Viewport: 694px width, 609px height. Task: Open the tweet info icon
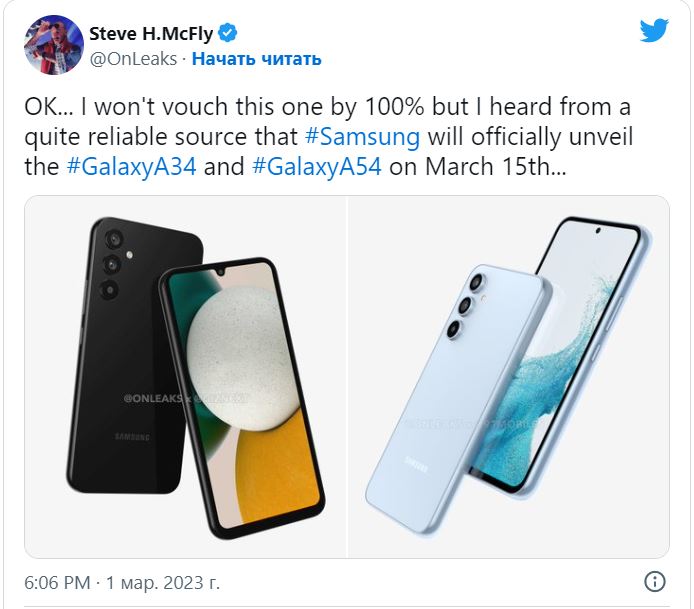(655, 581)
